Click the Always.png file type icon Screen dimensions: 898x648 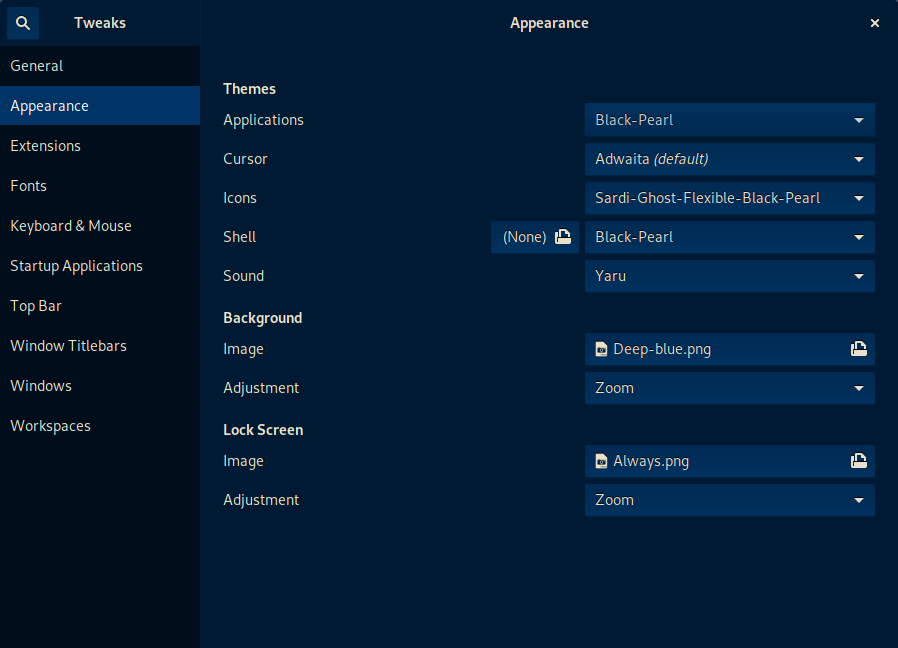pyautogui.click(x=601, y=461)
